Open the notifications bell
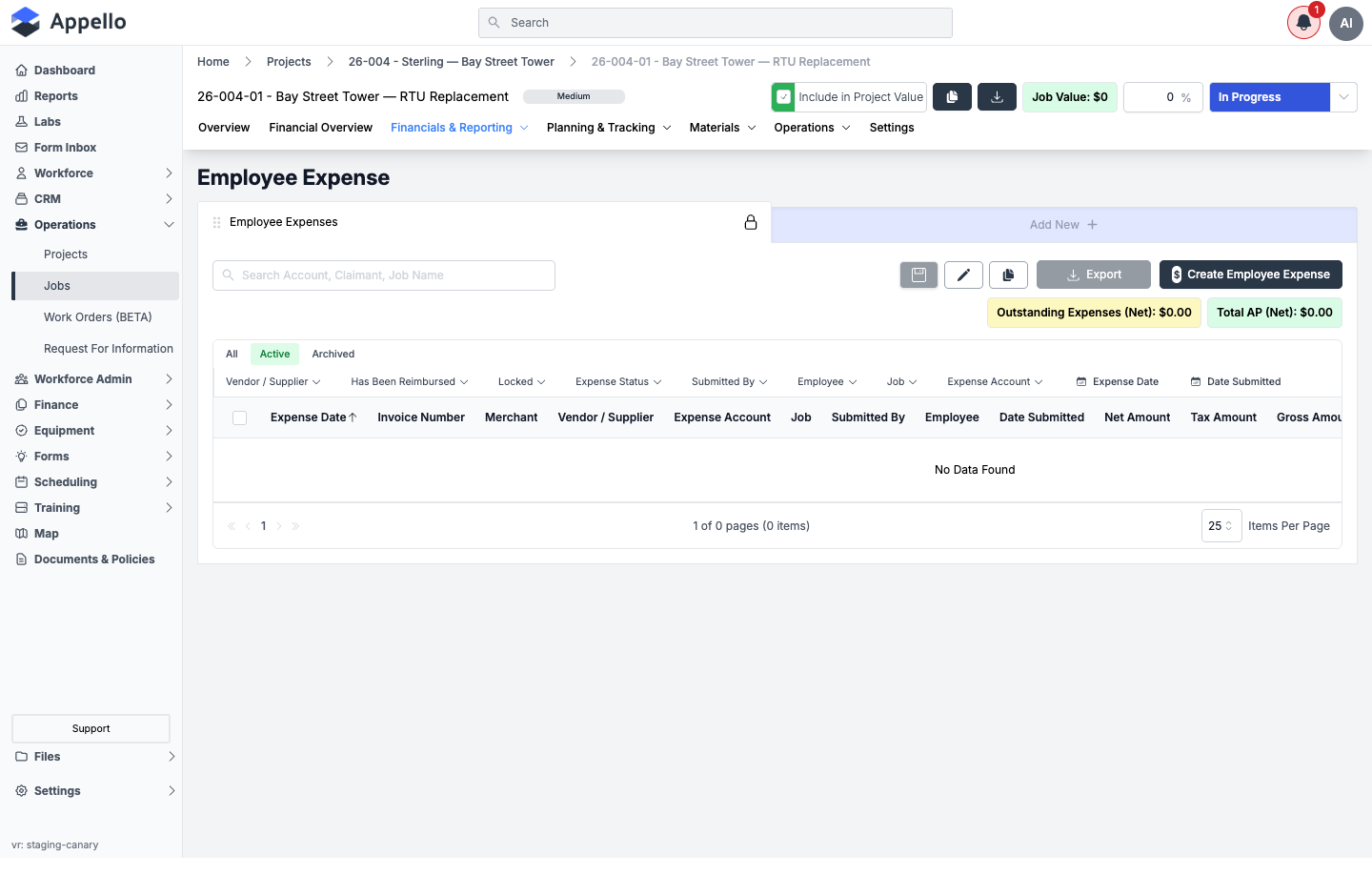Viewport: 1372px width, 875px height. [1303, 23]
